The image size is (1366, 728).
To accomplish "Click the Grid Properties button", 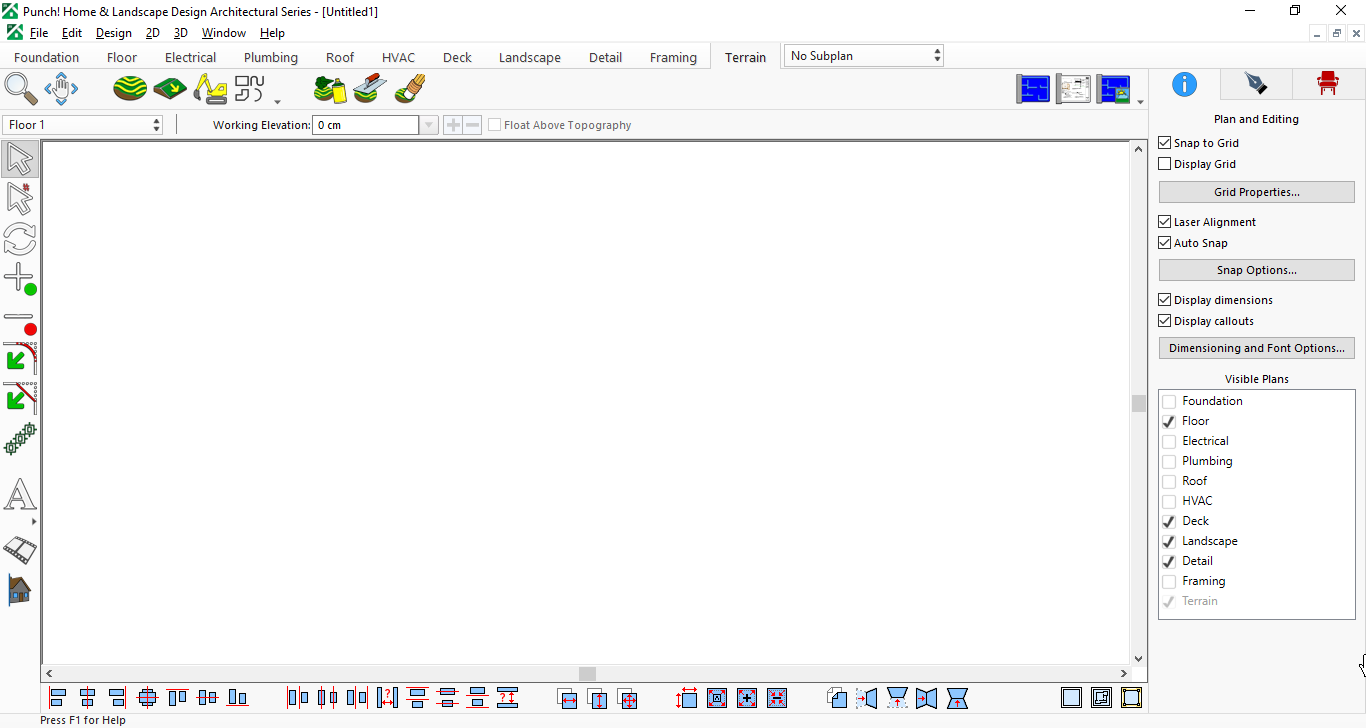I will tap(1257, 192).
